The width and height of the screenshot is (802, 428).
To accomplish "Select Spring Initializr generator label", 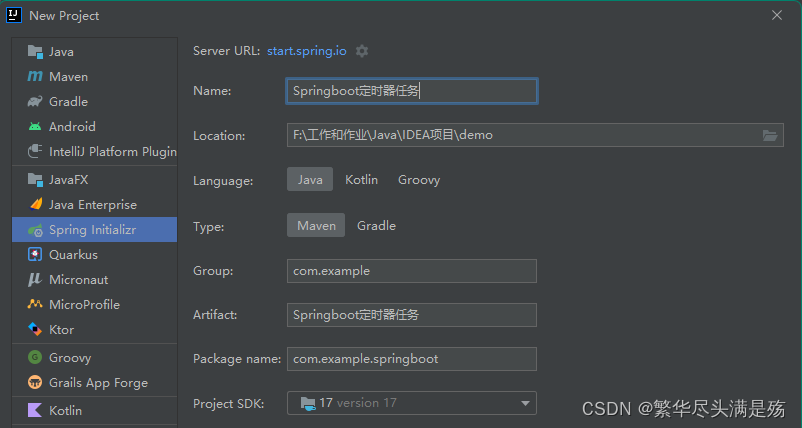I will [93, 230].
